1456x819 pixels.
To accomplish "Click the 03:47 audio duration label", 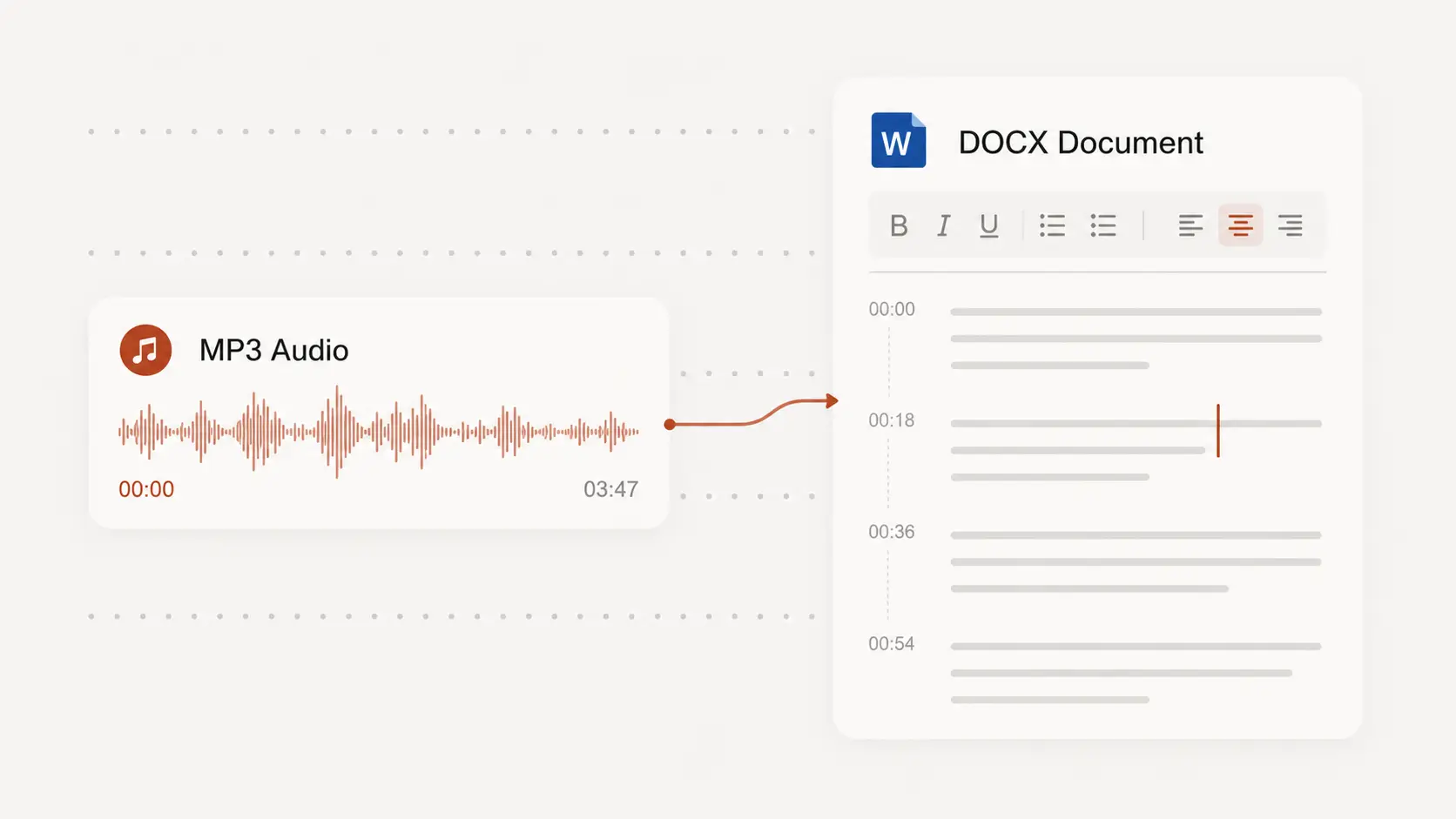I will 610,489.
